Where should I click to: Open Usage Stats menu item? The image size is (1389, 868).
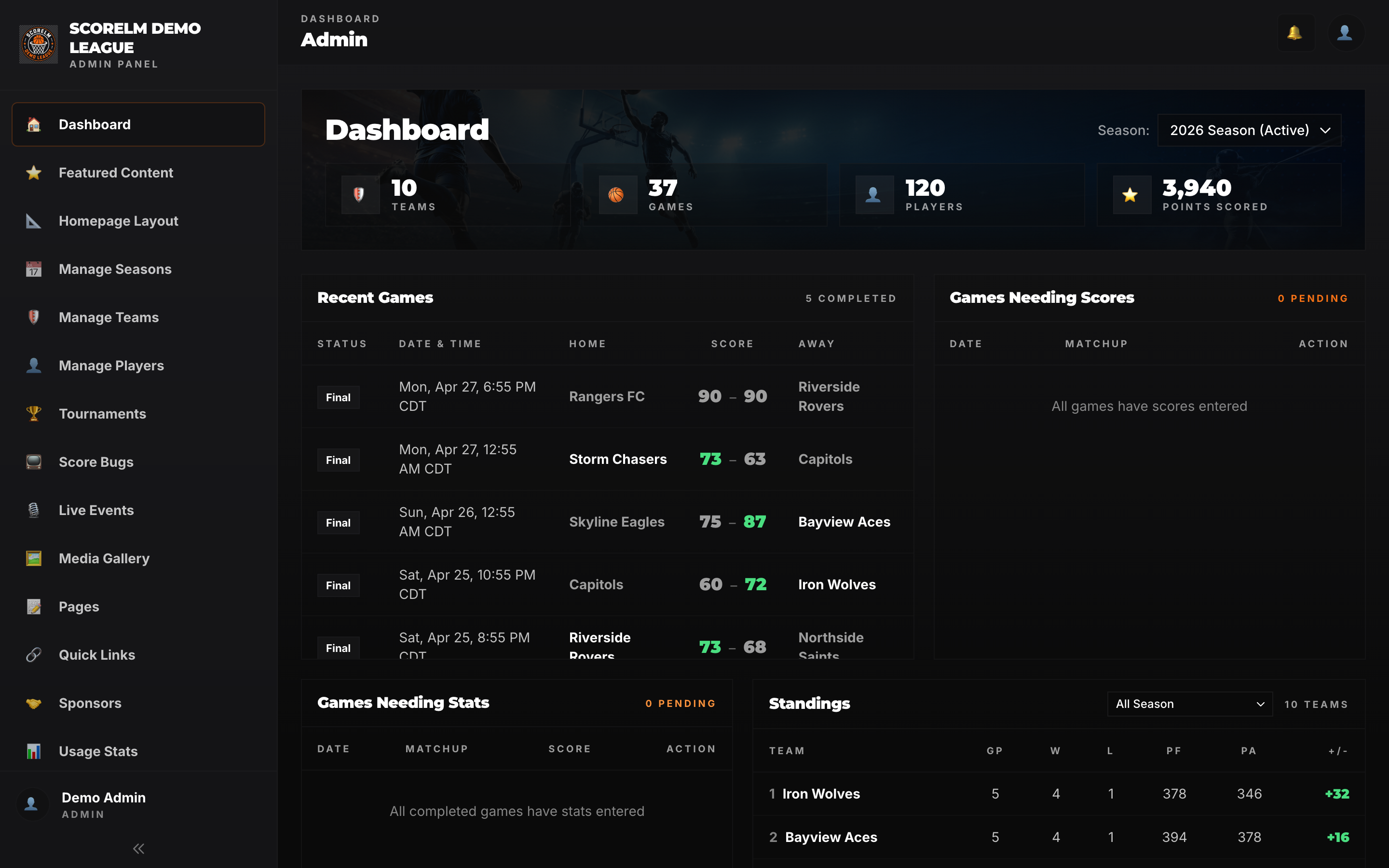pyautogui.click(x=138, y=751)
